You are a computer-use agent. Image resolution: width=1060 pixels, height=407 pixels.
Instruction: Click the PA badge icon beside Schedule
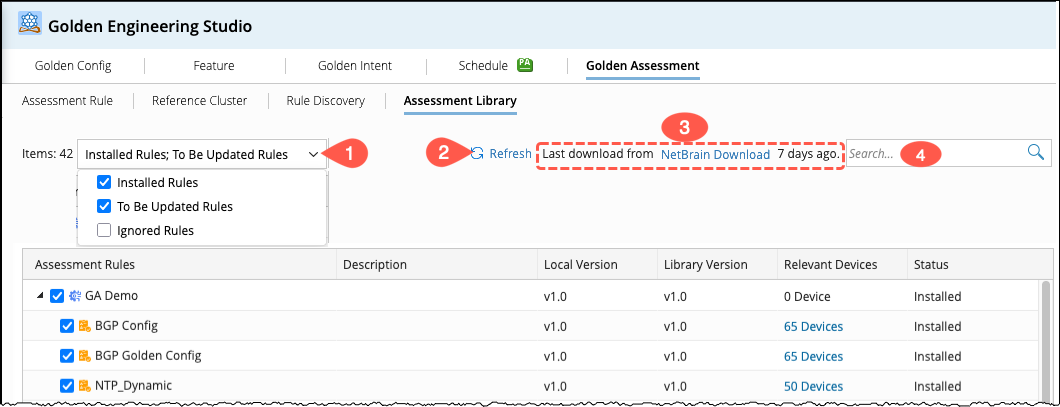525,66
